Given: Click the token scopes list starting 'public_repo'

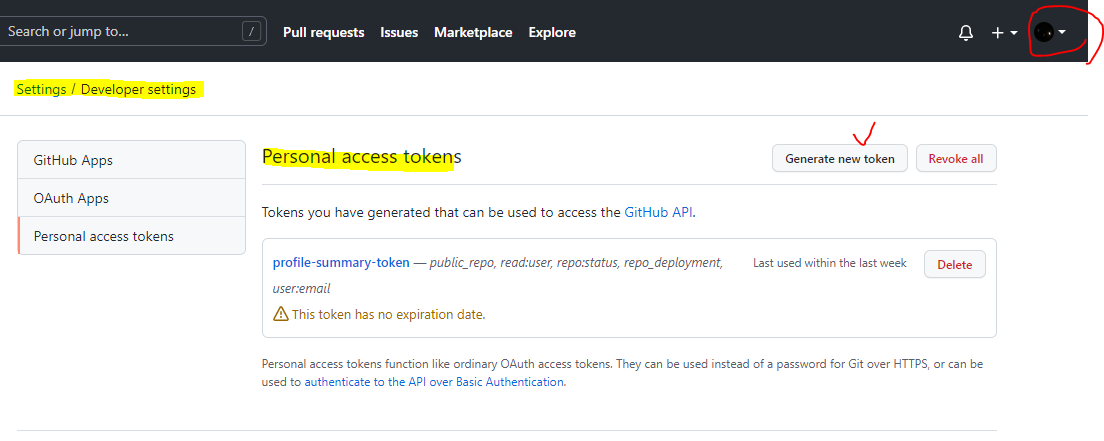Looking at the screenshot, I should [498, 275].
